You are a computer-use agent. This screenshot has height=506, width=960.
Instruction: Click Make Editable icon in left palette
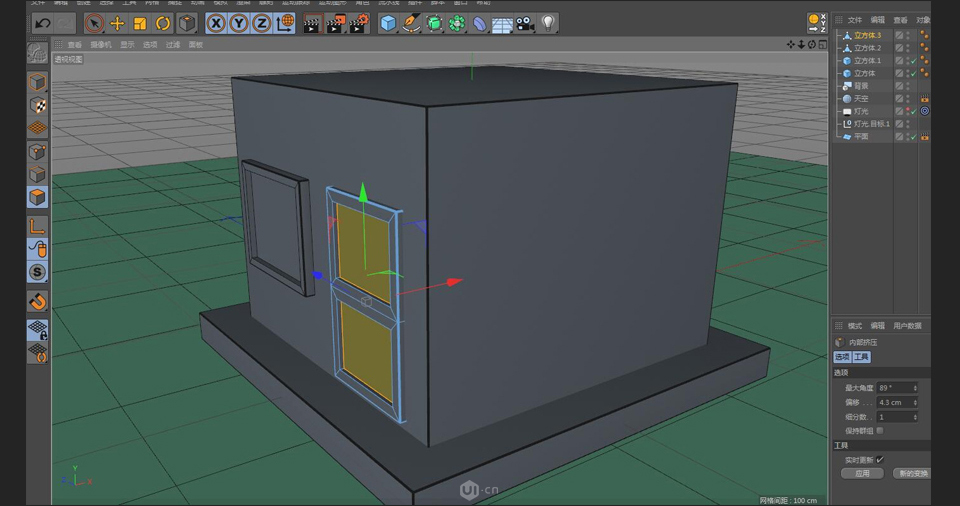click(x=37, y=53)
